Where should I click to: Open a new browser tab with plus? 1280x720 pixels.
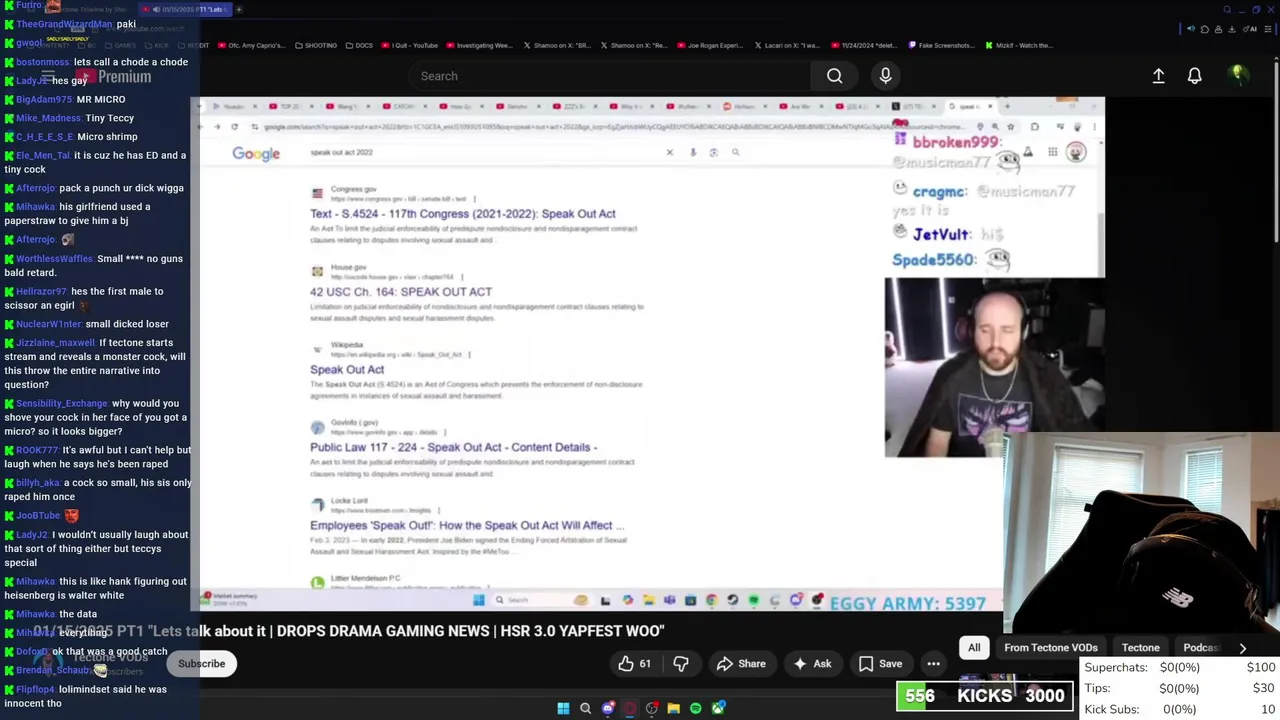point(239,9)
